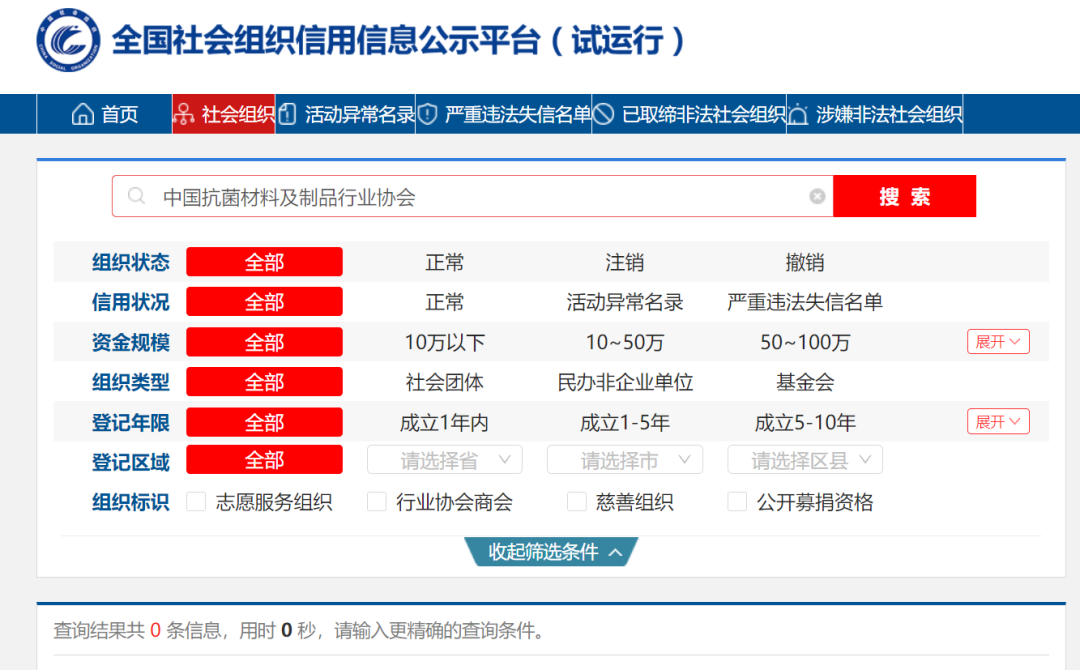The image size is (1080, 670).
Task: Click the platform logo icon
Action: 68,40
